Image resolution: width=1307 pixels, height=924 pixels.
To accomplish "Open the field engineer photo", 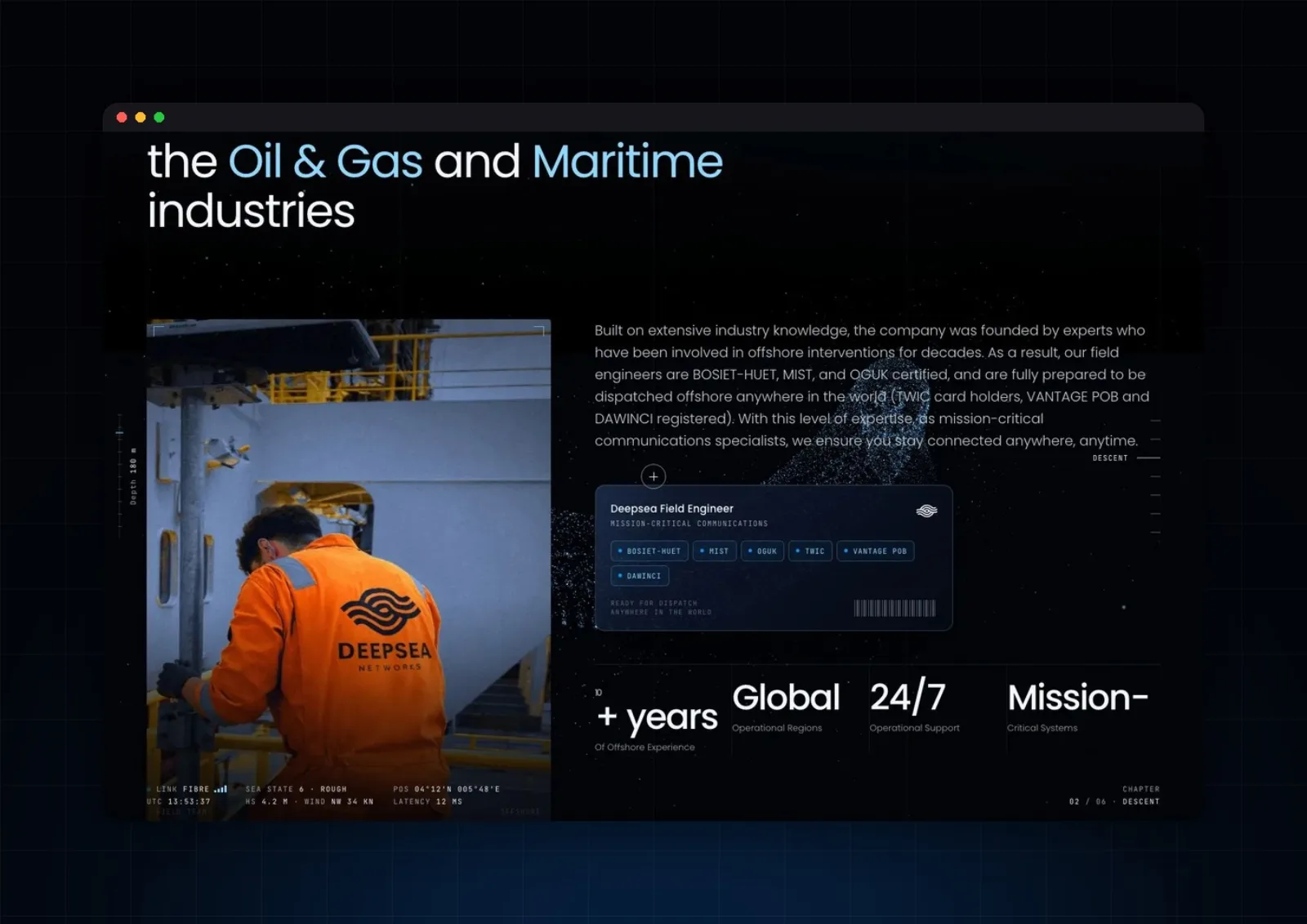I will tap(349, 569).
